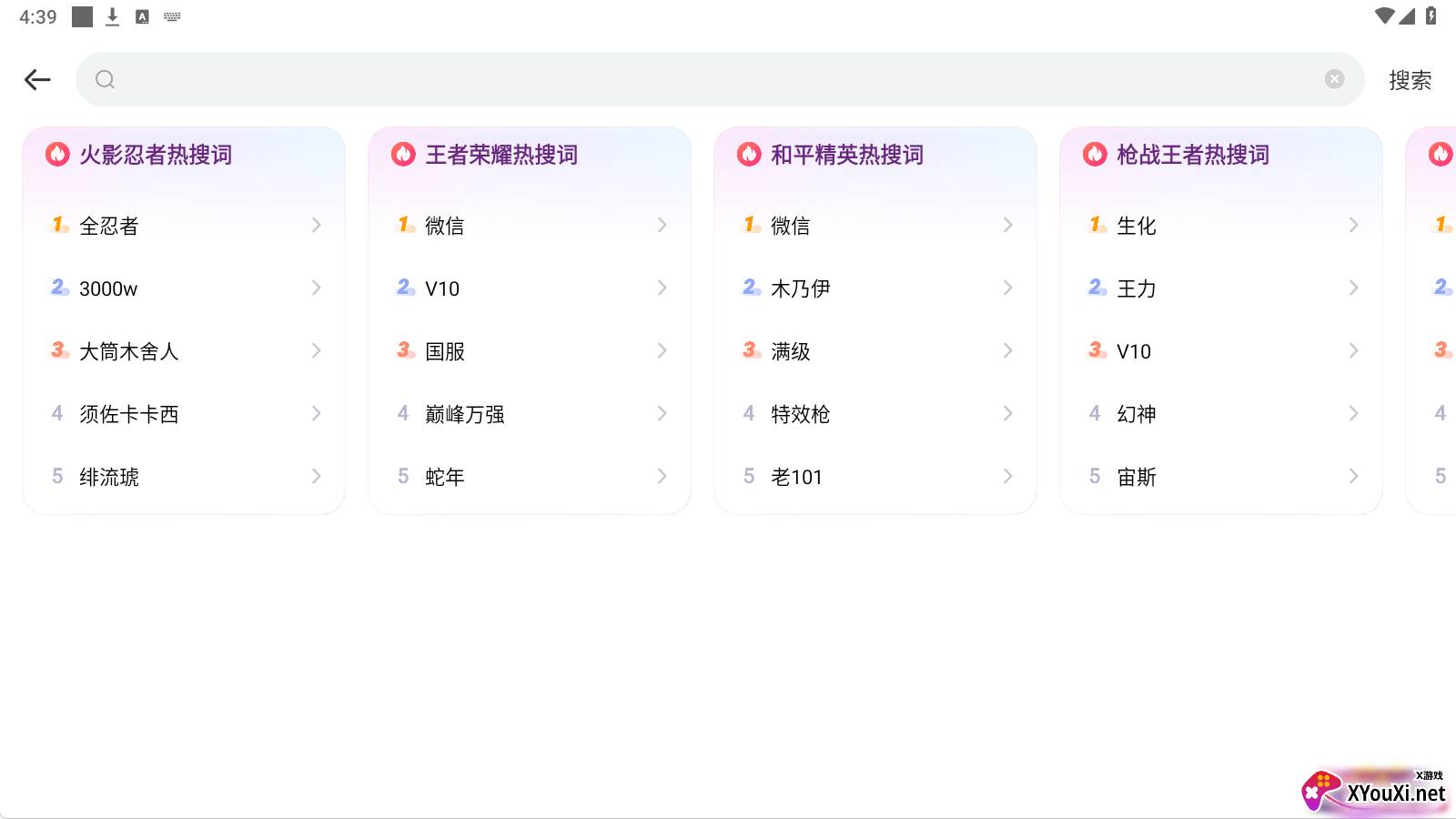Select hot search term 须佐卡卡西

[128, 414]
